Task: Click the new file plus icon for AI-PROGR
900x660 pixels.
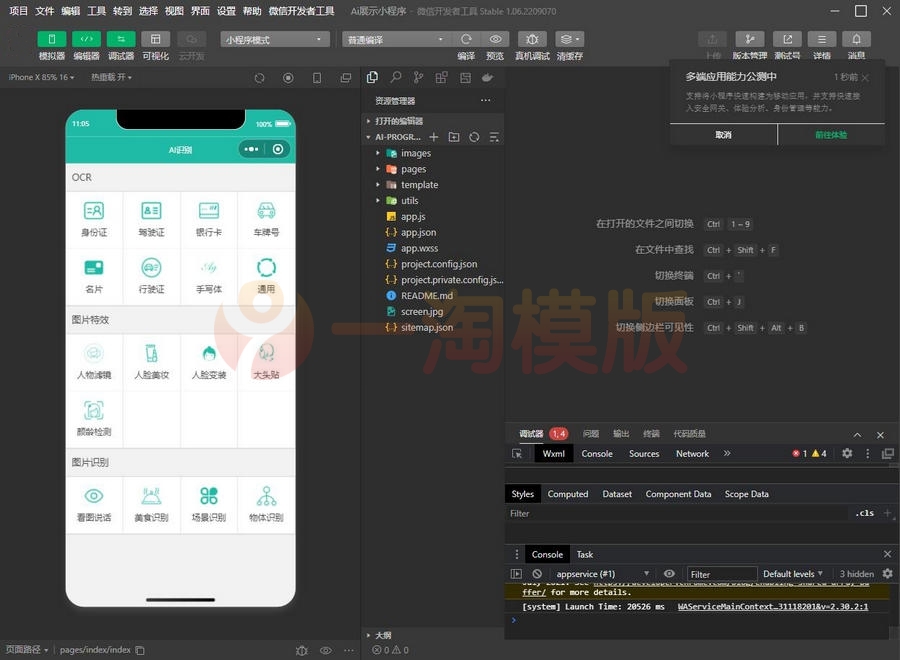Action: (x=434, y=137)
